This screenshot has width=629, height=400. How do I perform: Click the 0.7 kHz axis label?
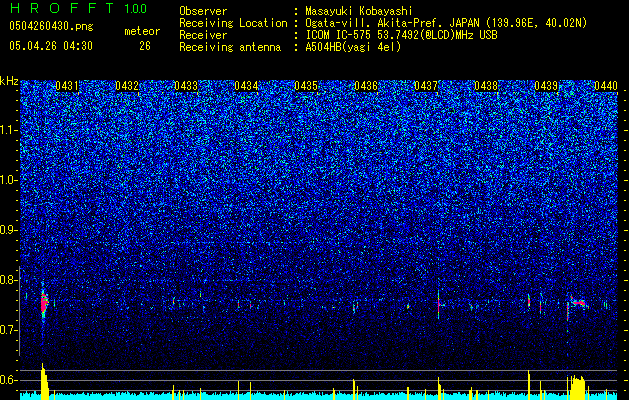[9, 330]
